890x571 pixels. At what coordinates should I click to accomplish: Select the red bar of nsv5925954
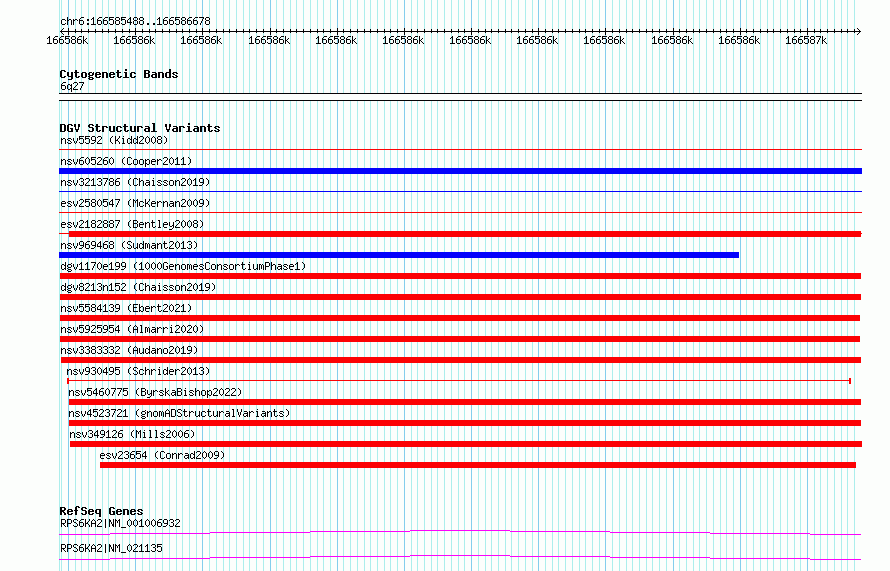(460, 339)
